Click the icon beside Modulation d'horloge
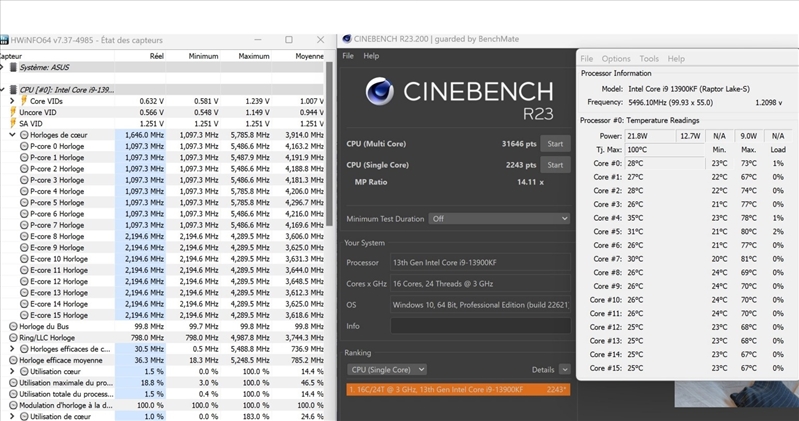Image resolution: width=799 pixels, height=421 pixels. [14, 405]
